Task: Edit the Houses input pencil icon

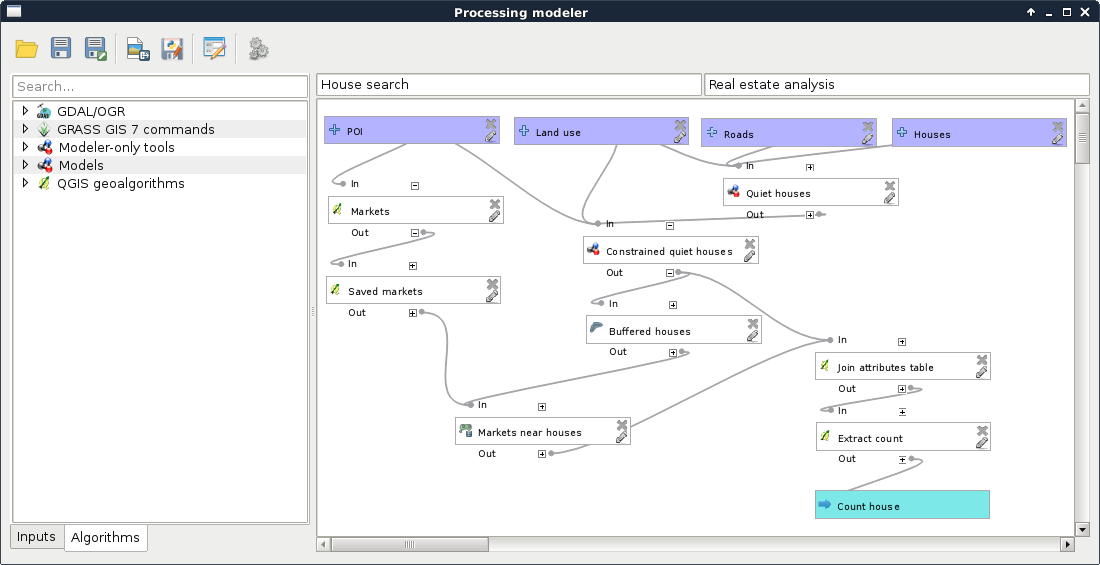Action: tap(1058, 139)
